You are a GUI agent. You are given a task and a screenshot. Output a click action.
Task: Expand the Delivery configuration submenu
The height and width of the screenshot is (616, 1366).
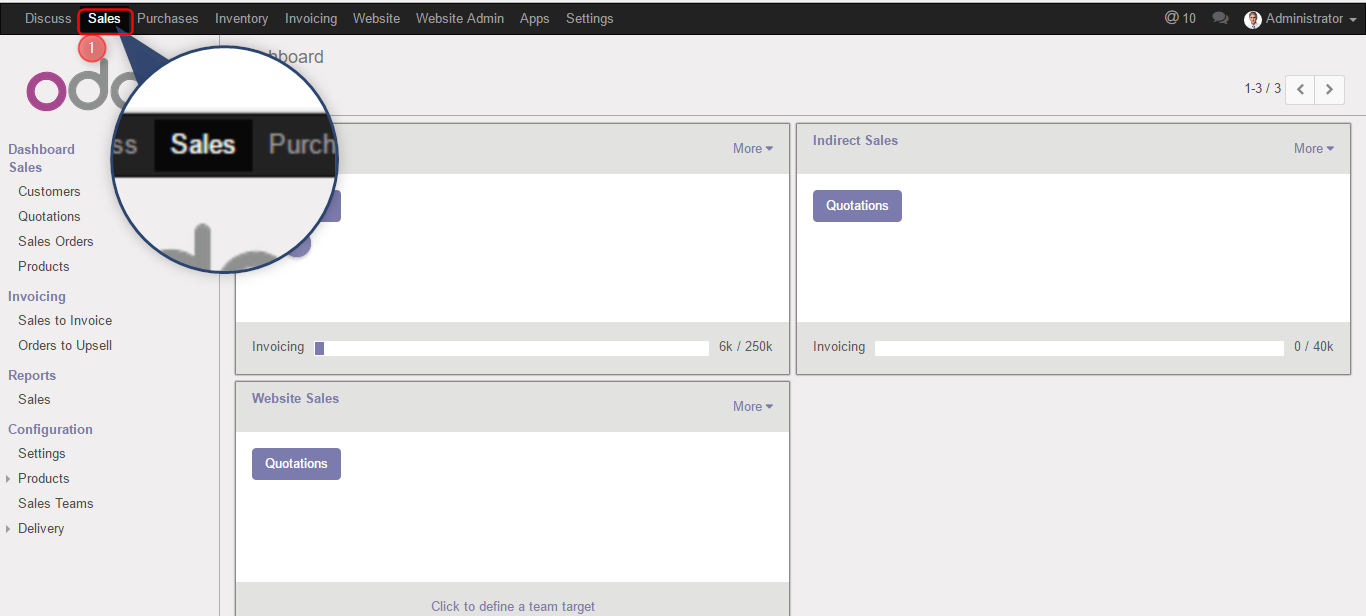[9, 529]
